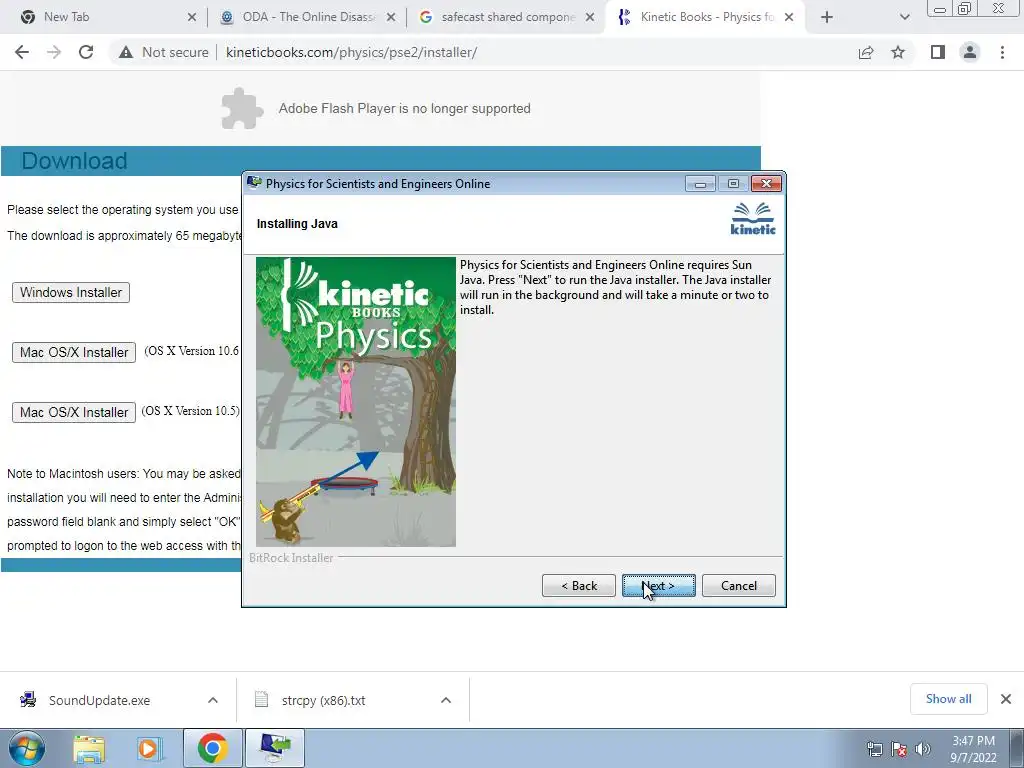1024x768 pixels.
Task: Open Windows Explorer from the taskbar
Action: 89,748
